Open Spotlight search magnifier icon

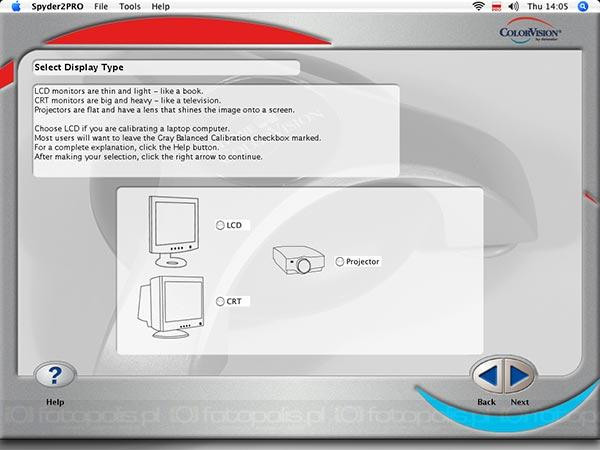click(582, 6)
